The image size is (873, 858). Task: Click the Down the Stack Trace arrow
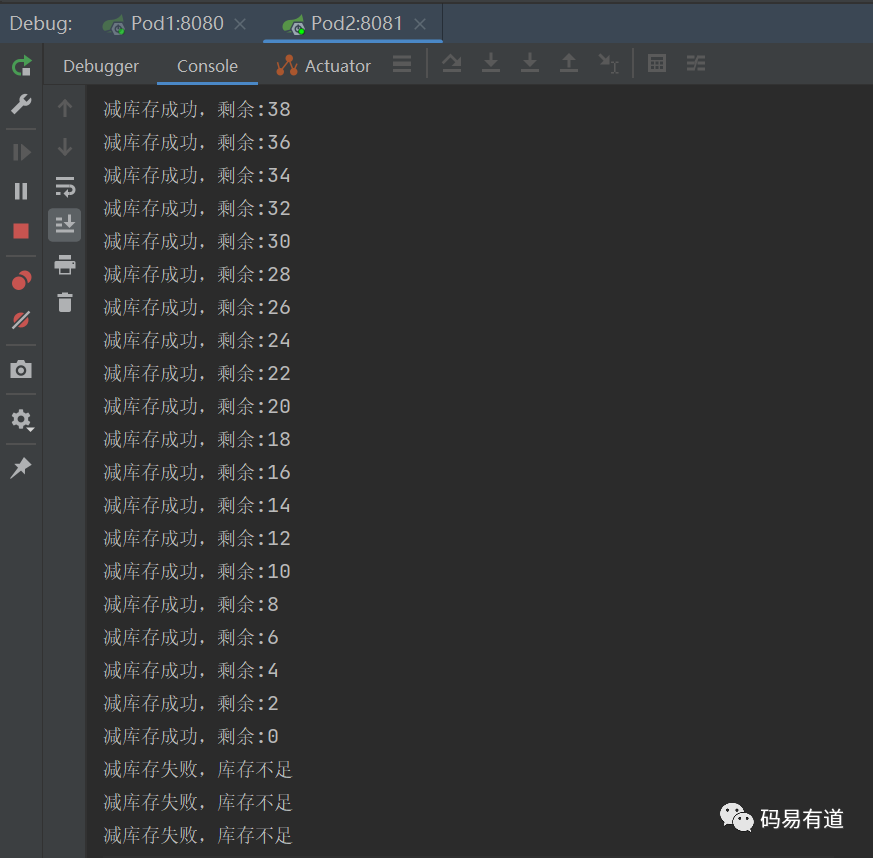pyautogui.click(x=65, y=147)
